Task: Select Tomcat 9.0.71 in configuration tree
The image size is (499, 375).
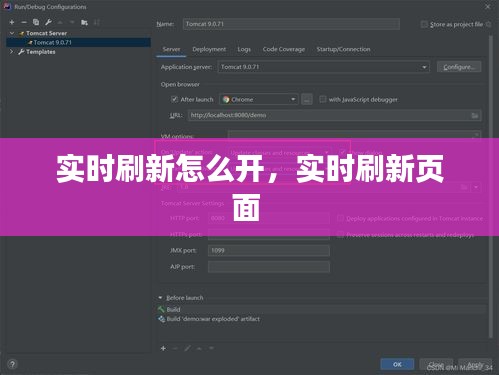Action: click(79, 42)
